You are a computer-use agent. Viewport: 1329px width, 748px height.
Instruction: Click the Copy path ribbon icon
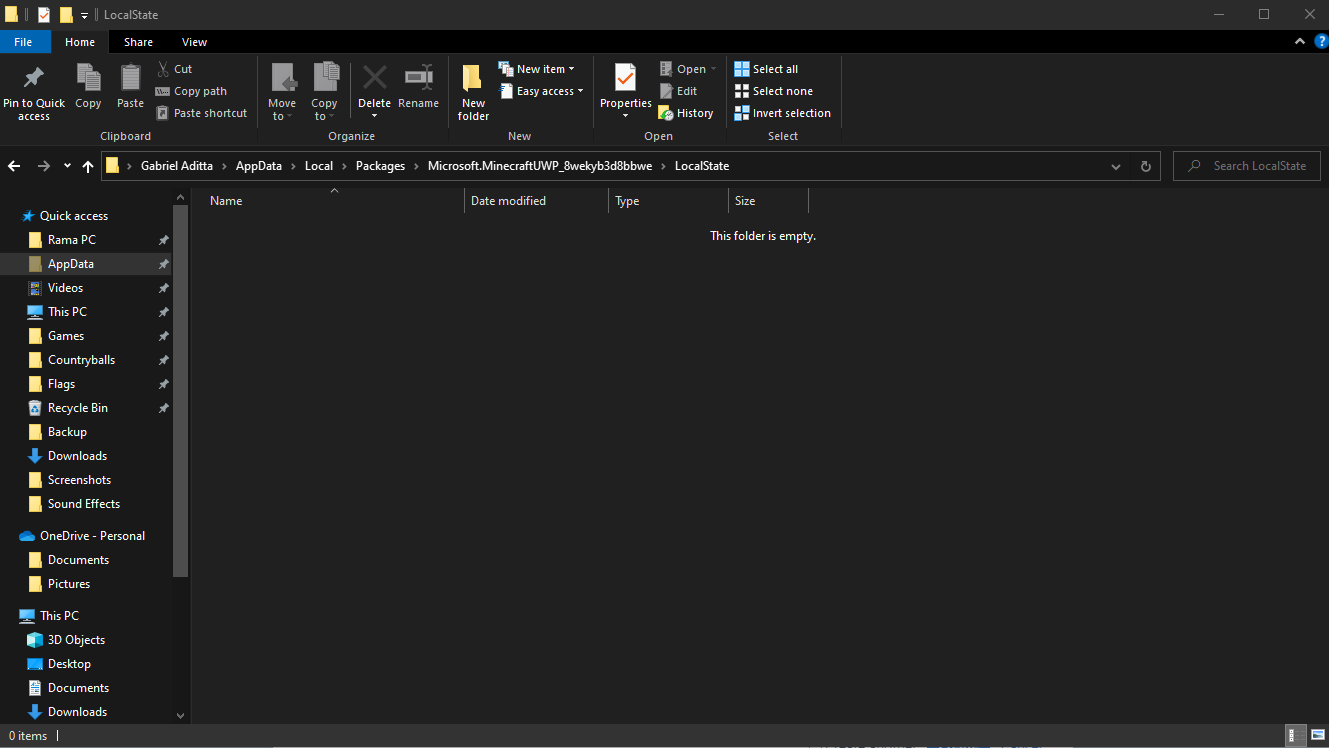[x=163, y=91]
